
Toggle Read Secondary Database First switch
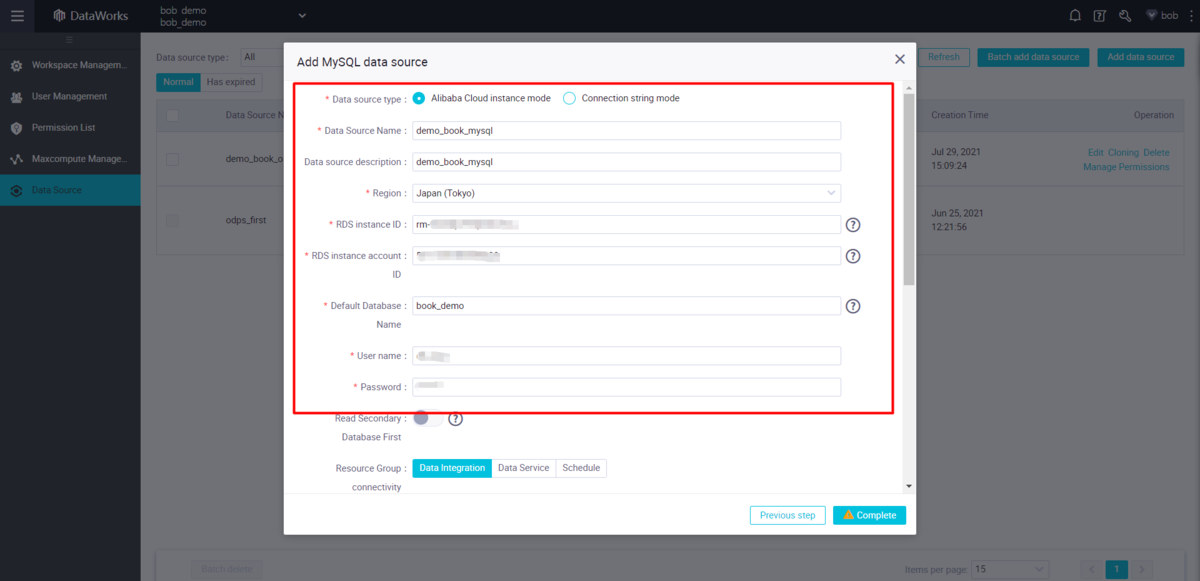pyautogui.click(x=427, y=419)
